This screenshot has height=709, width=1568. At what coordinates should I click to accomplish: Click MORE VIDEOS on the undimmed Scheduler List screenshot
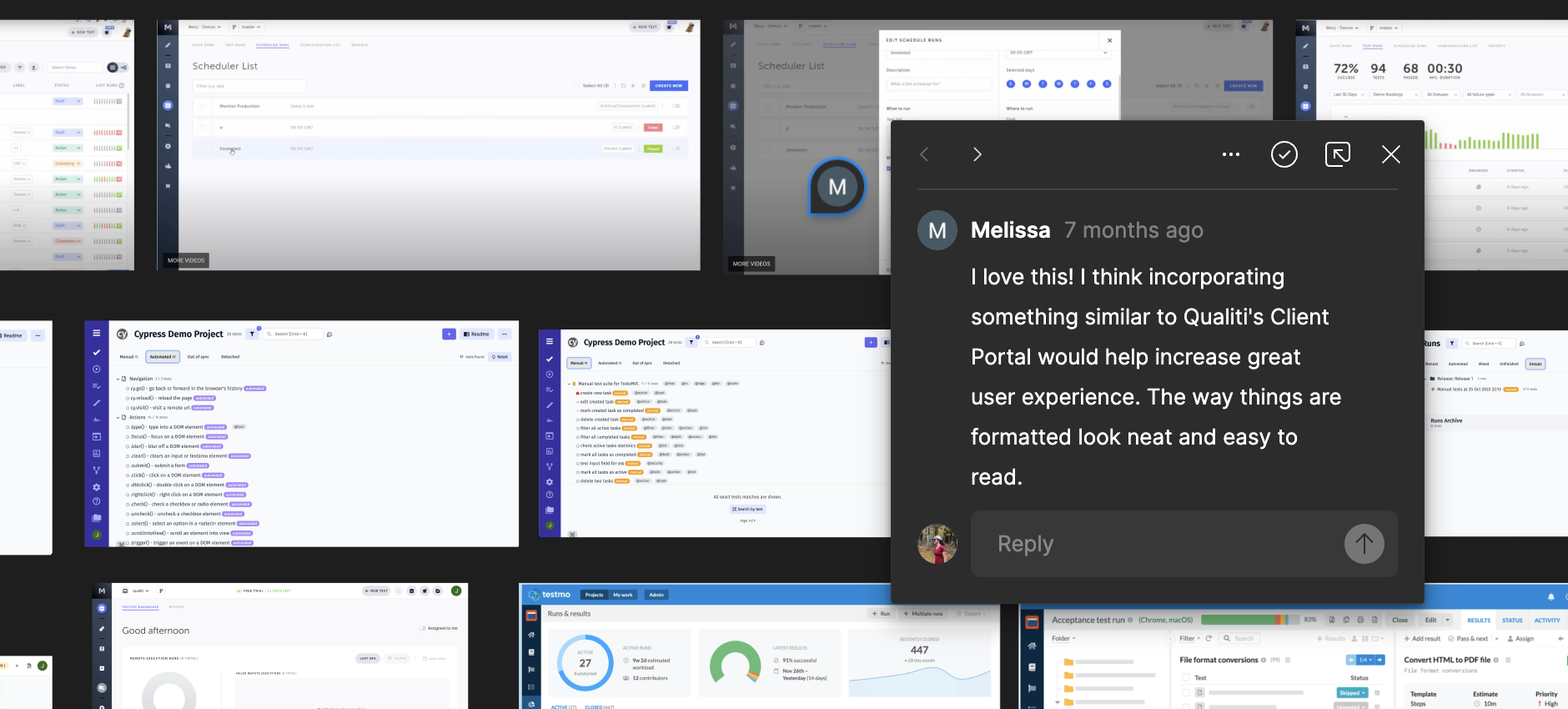pos(186,260)
